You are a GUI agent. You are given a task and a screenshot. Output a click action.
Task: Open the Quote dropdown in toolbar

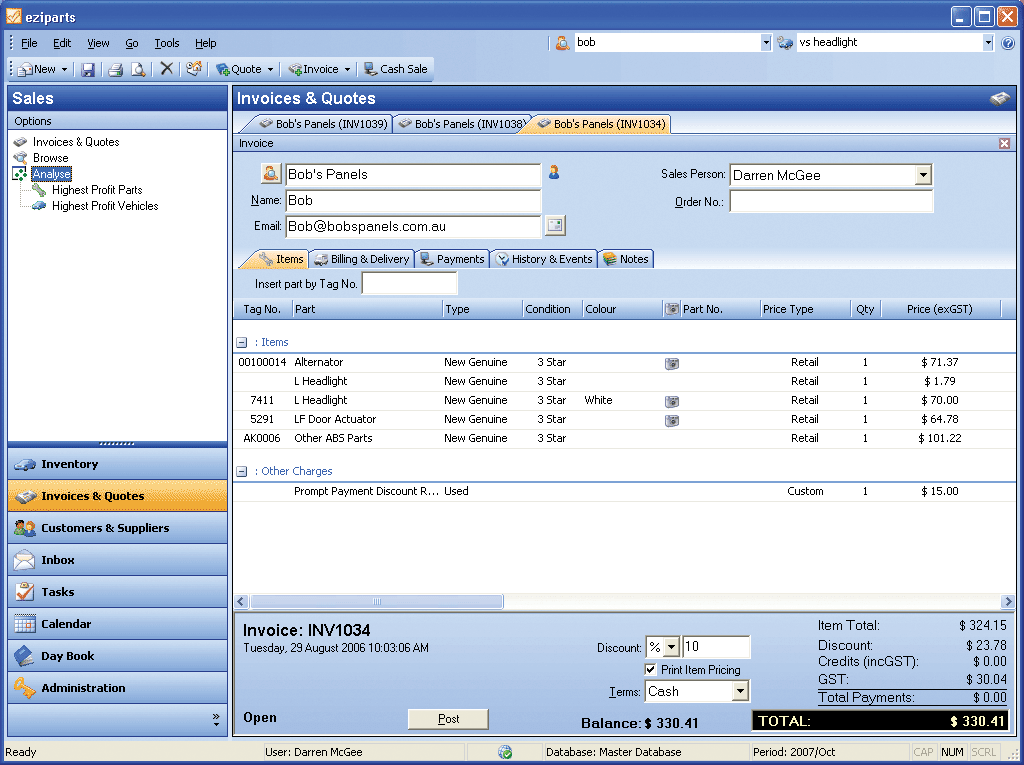[x=270, y=69]
